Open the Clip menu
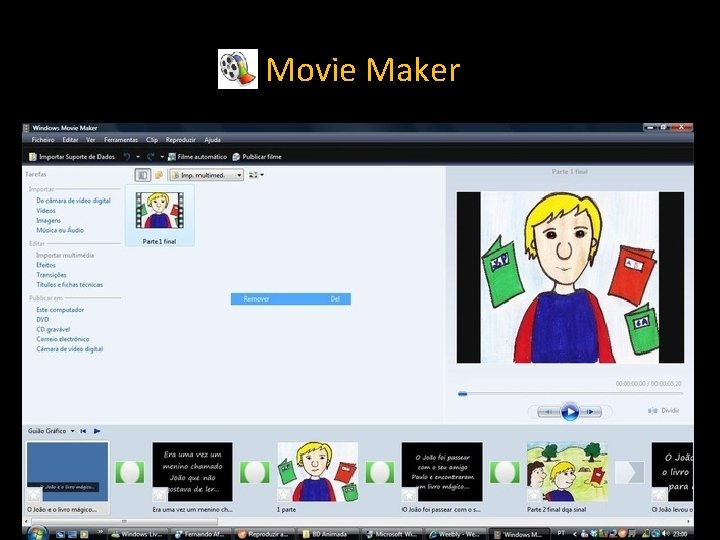 coord(152,140)
